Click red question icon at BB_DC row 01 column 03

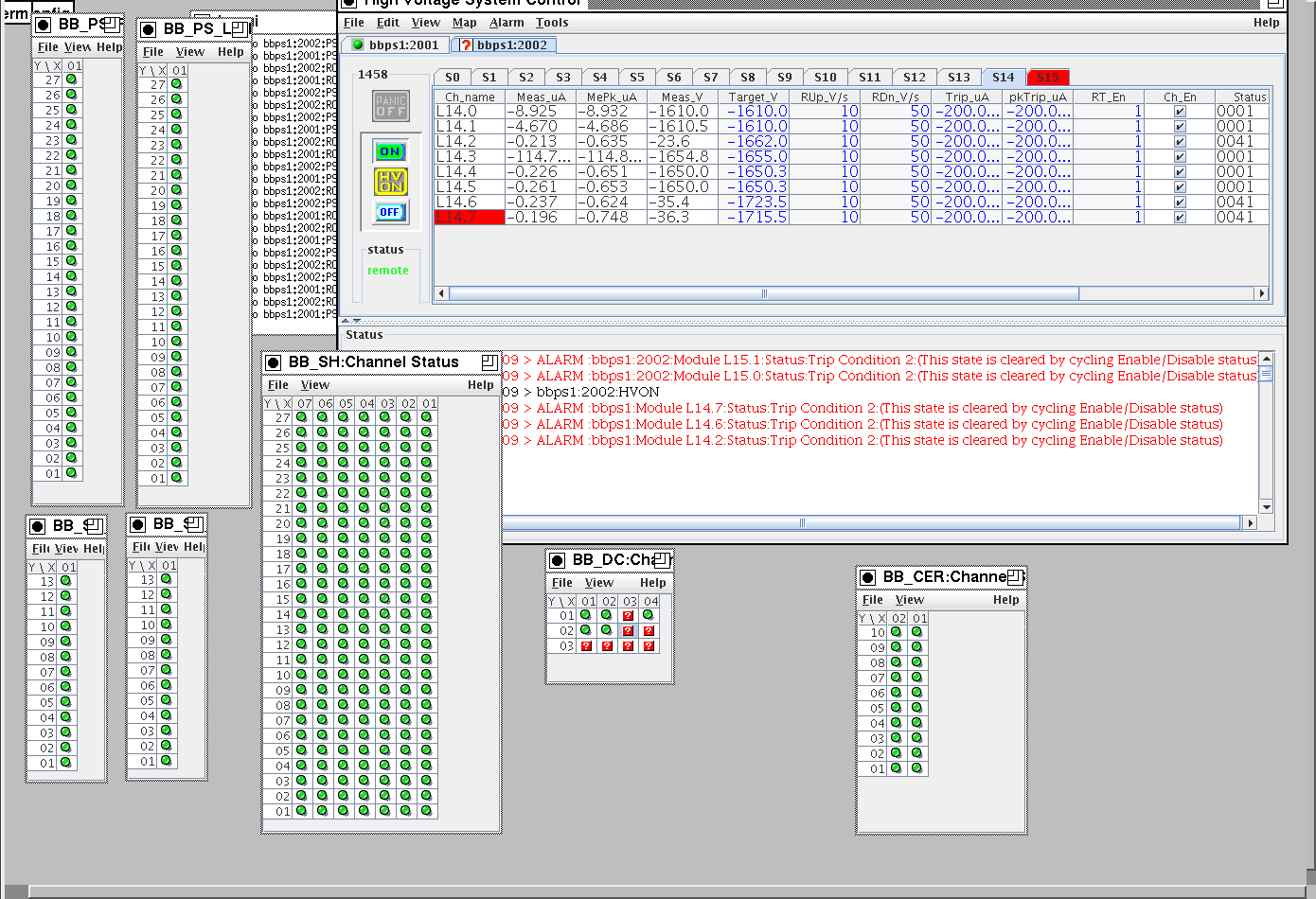(628, 616)
